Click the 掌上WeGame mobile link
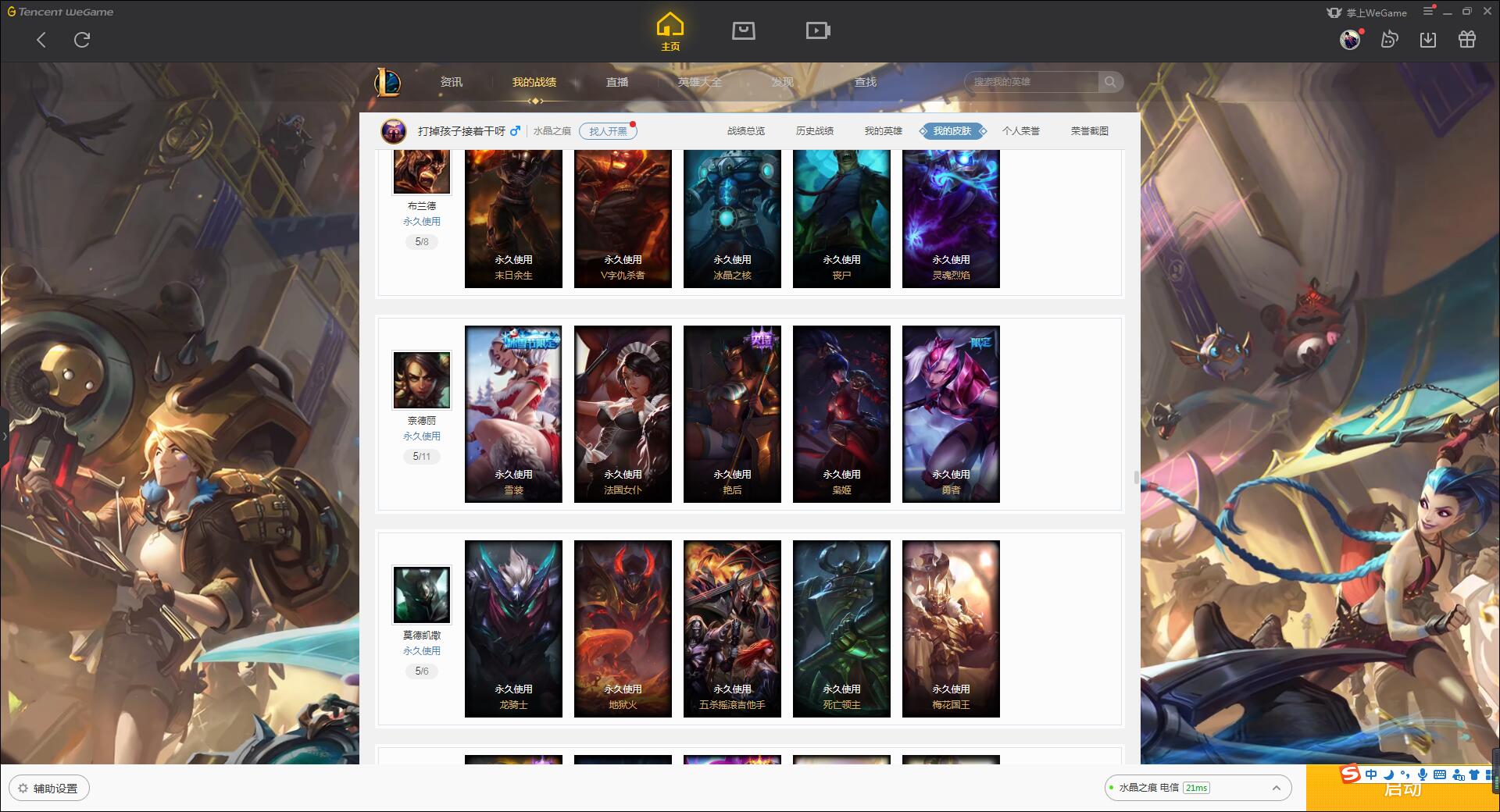Image resolution: width=1500 pixels, height=812 pixels. coord(1366,12)
